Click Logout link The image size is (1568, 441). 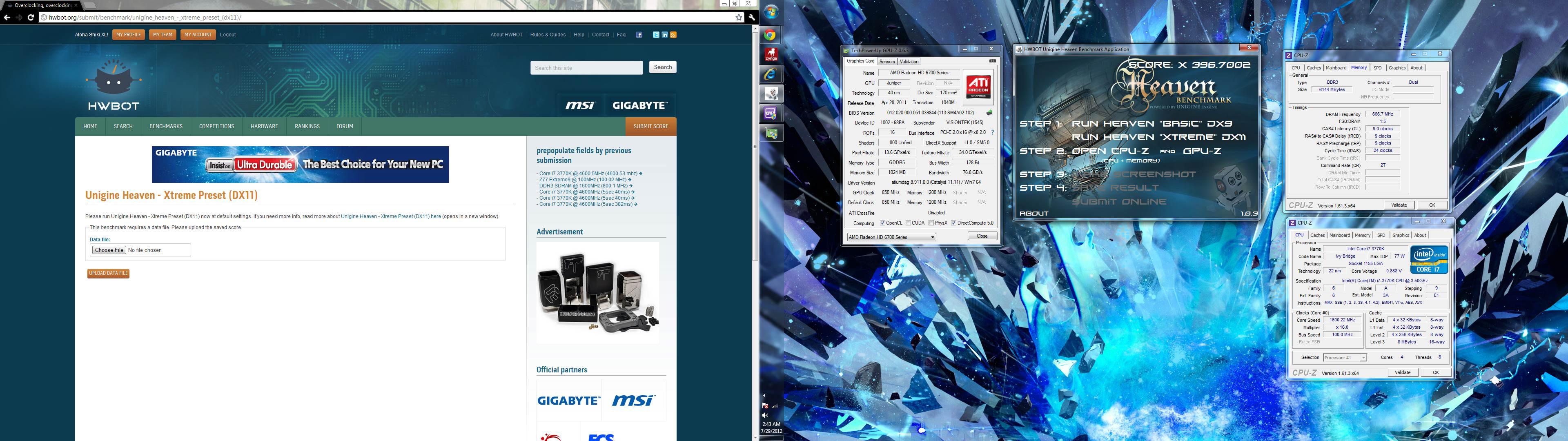tap(228, 35)
